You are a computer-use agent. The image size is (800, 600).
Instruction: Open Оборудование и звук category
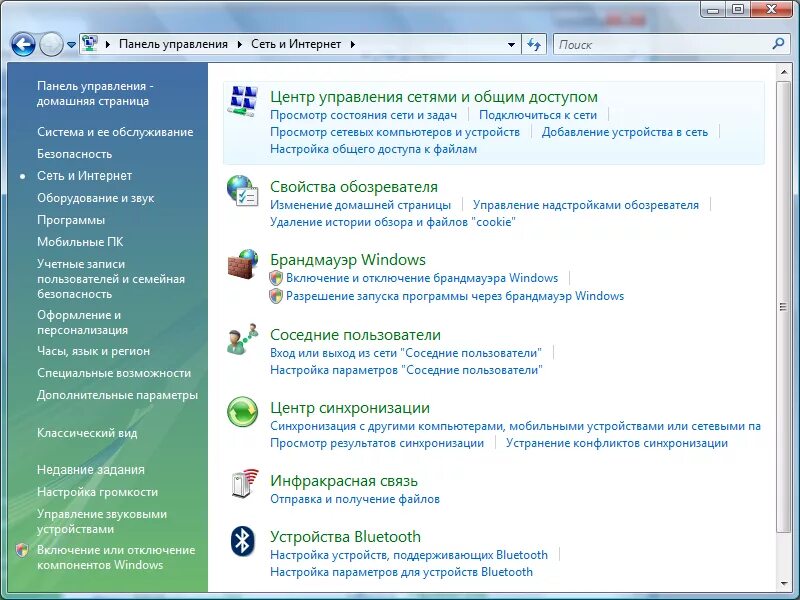coord(95,198)
